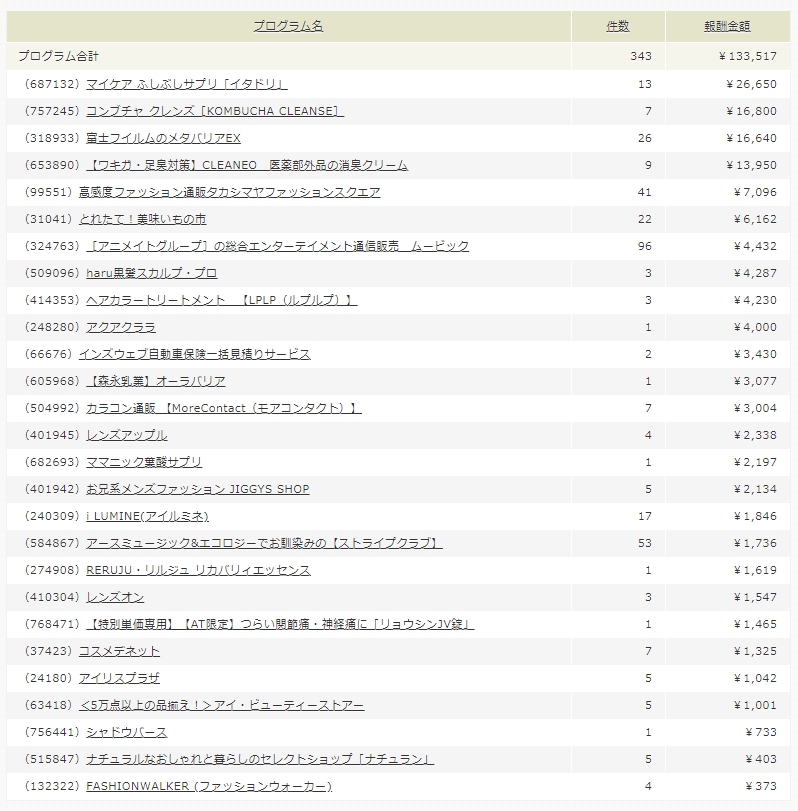
Task: Open ヘアカラートリートメント LPLP link
Action: pos(221,300)
